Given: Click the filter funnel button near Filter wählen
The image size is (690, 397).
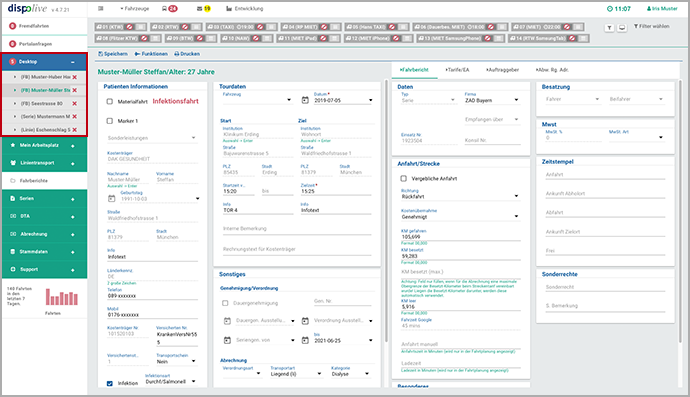Looking at the screenshot, I should point(609,28).
